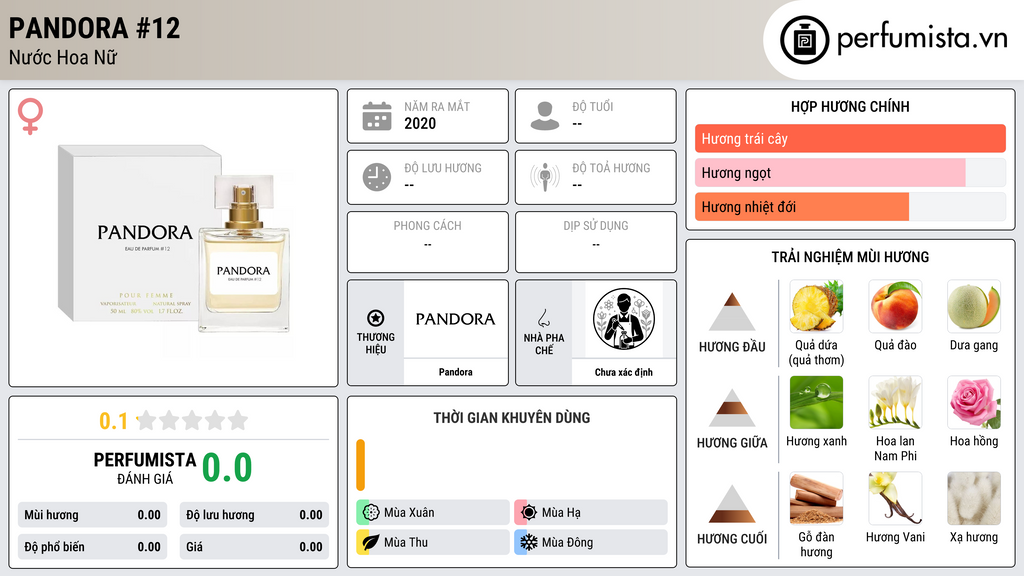The width and height of the screenshot is (1024, 576).
Task: Click the yellow 0.1 user rating value
Action: (x=114, y=421)
